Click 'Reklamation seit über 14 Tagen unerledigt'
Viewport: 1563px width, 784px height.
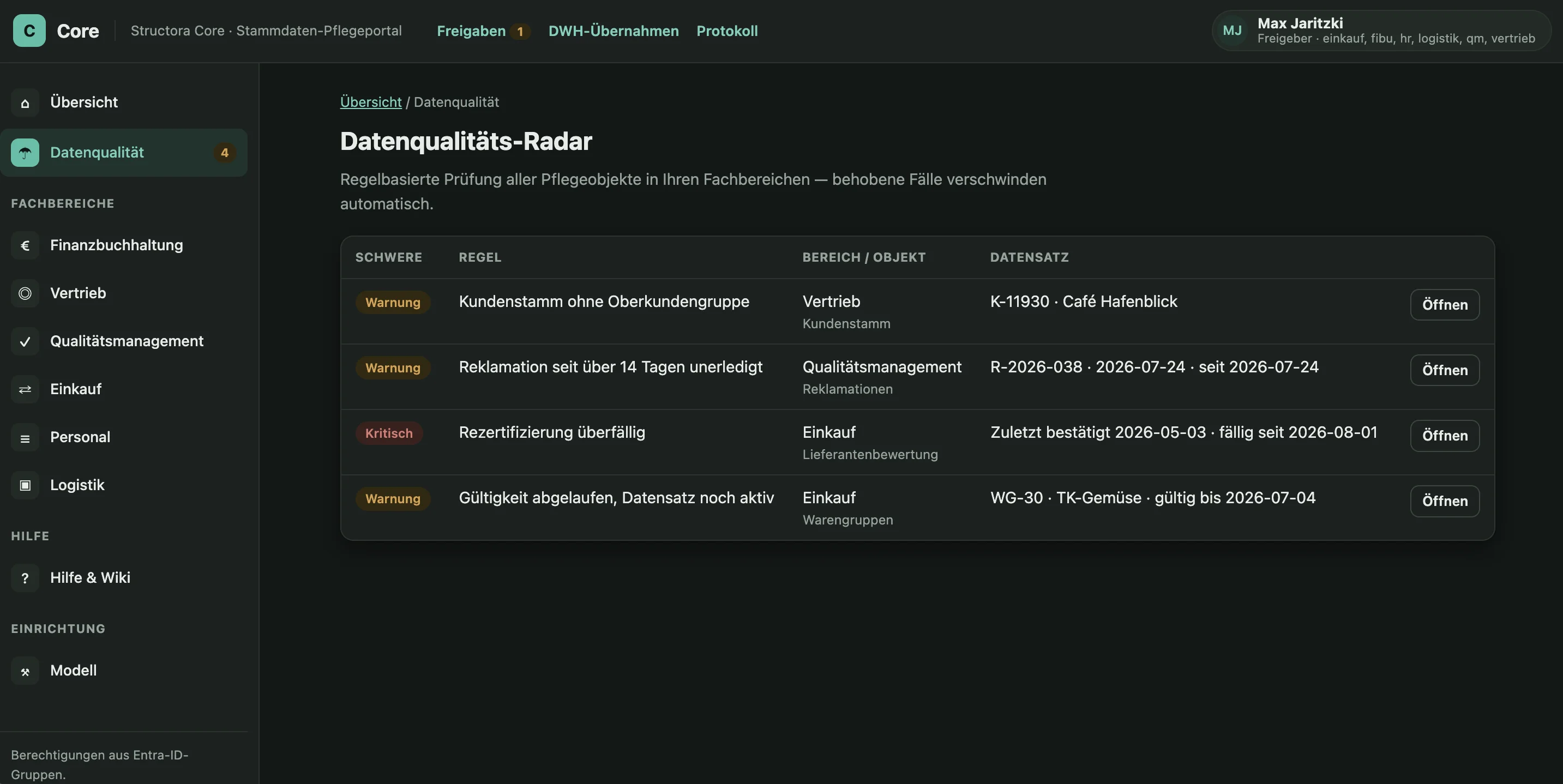point(610,367)
